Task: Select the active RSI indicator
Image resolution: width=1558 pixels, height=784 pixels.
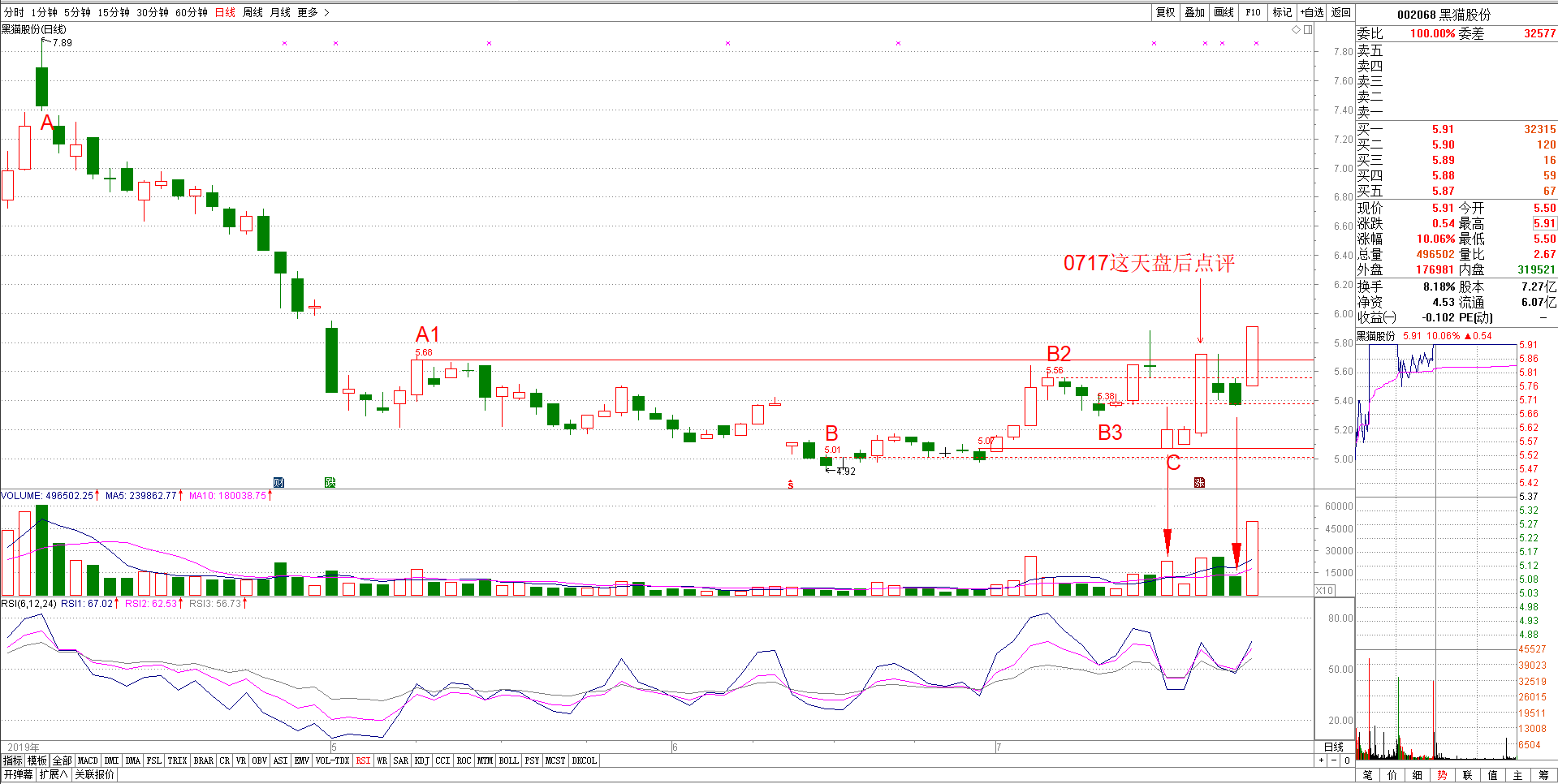Action: tap(363, 760)
